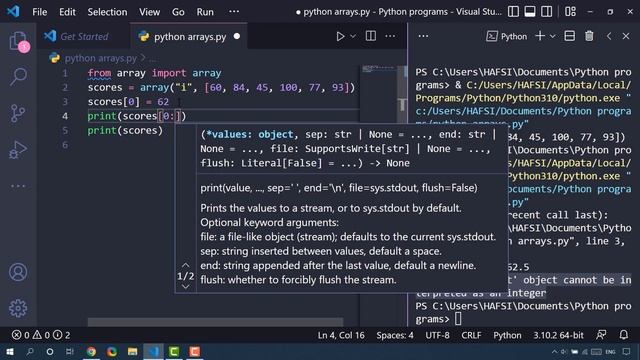Launch Google Chrome from taskbar

click(x=91, y=351)
